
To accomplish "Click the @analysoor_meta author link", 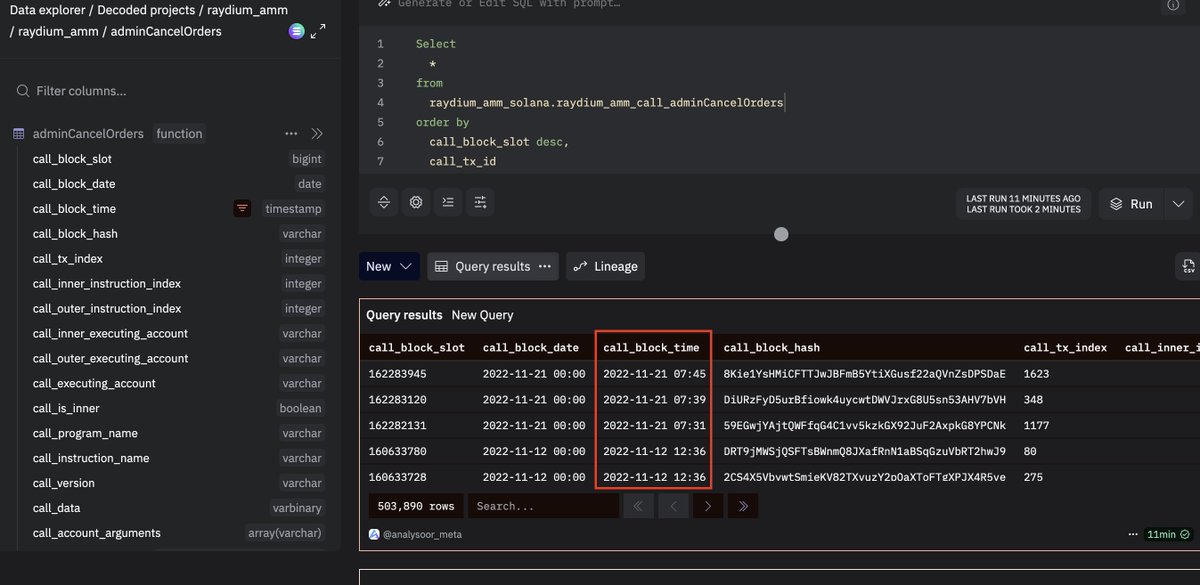I will pyautogui.click(x=423, y=534).
